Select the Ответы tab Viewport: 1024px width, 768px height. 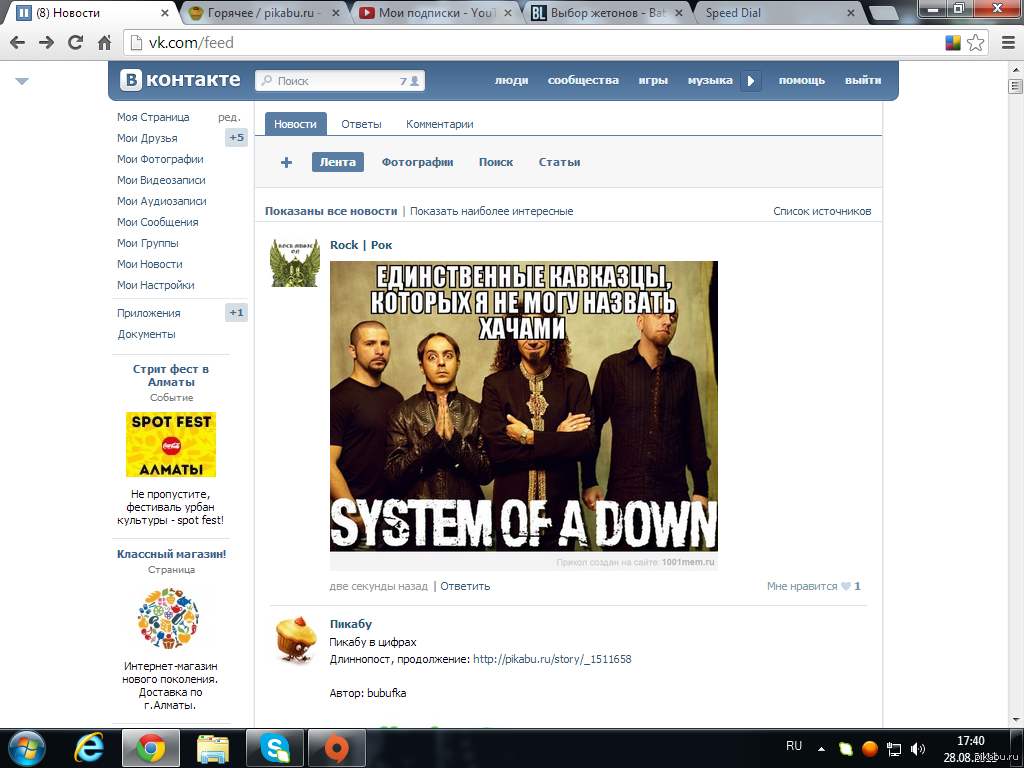(x=361, y=124)
